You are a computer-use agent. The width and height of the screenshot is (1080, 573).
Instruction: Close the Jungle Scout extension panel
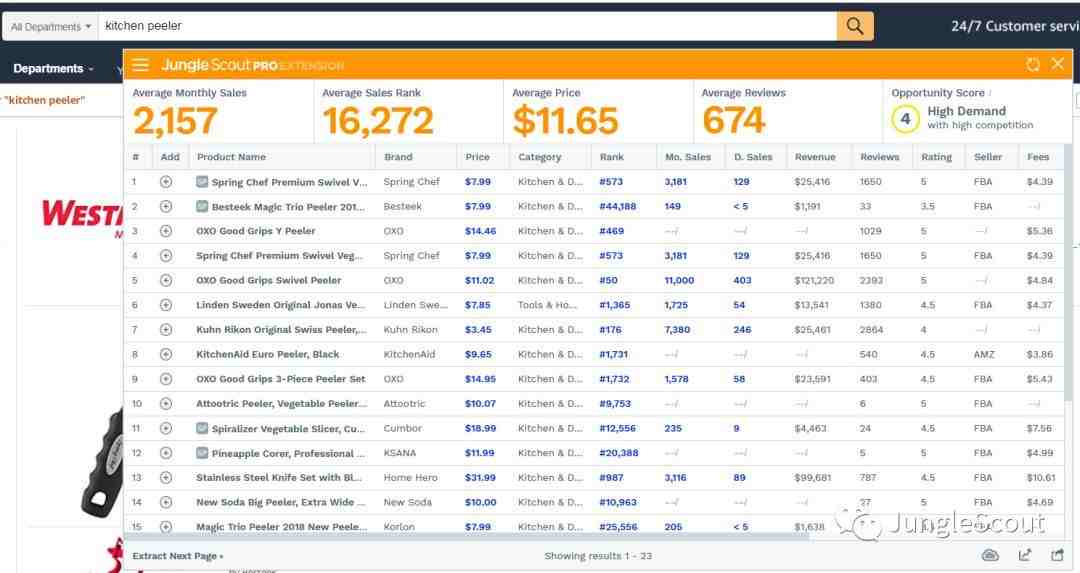point(1057,64)
